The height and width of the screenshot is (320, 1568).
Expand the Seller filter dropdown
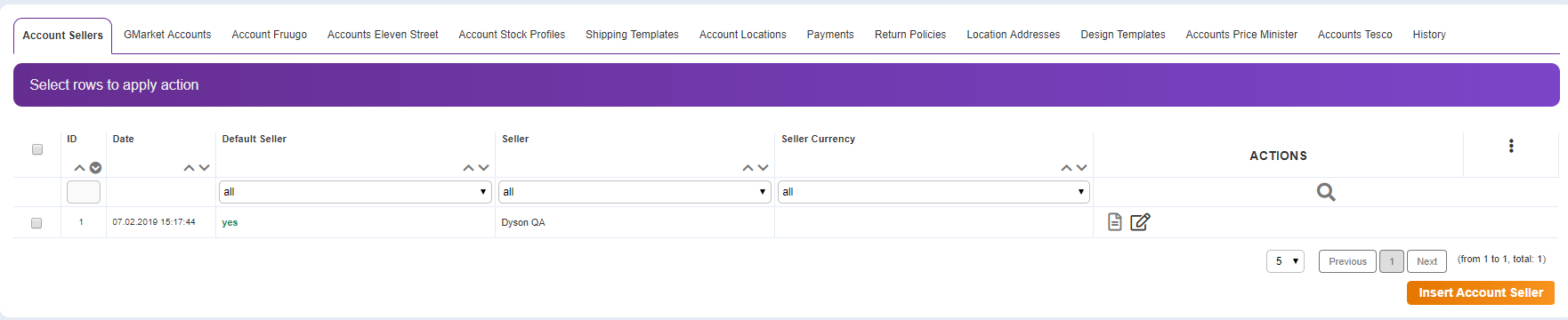634,192
